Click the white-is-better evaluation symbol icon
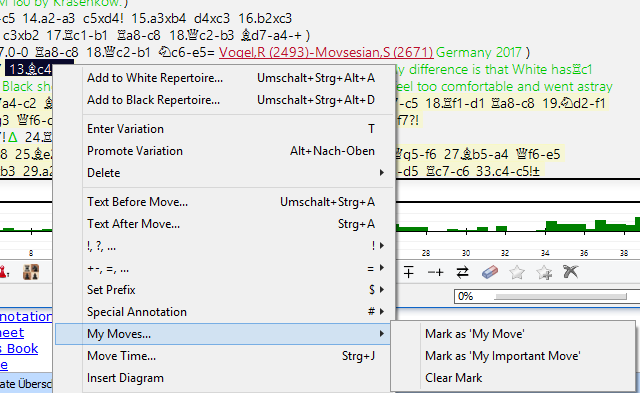This screenshot has height=393, width=640. tap(409, 272)
